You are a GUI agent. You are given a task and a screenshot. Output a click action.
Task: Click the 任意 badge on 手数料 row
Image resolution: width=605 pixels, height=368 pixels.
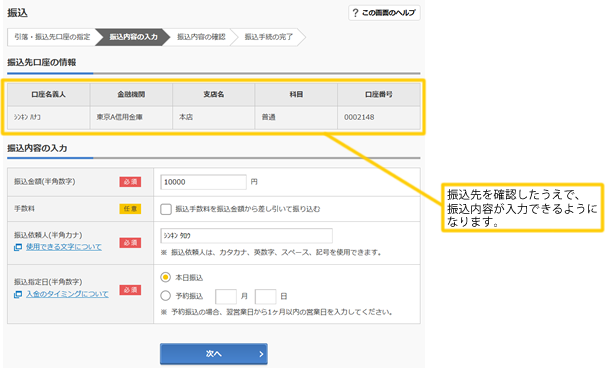click(130, 209)
